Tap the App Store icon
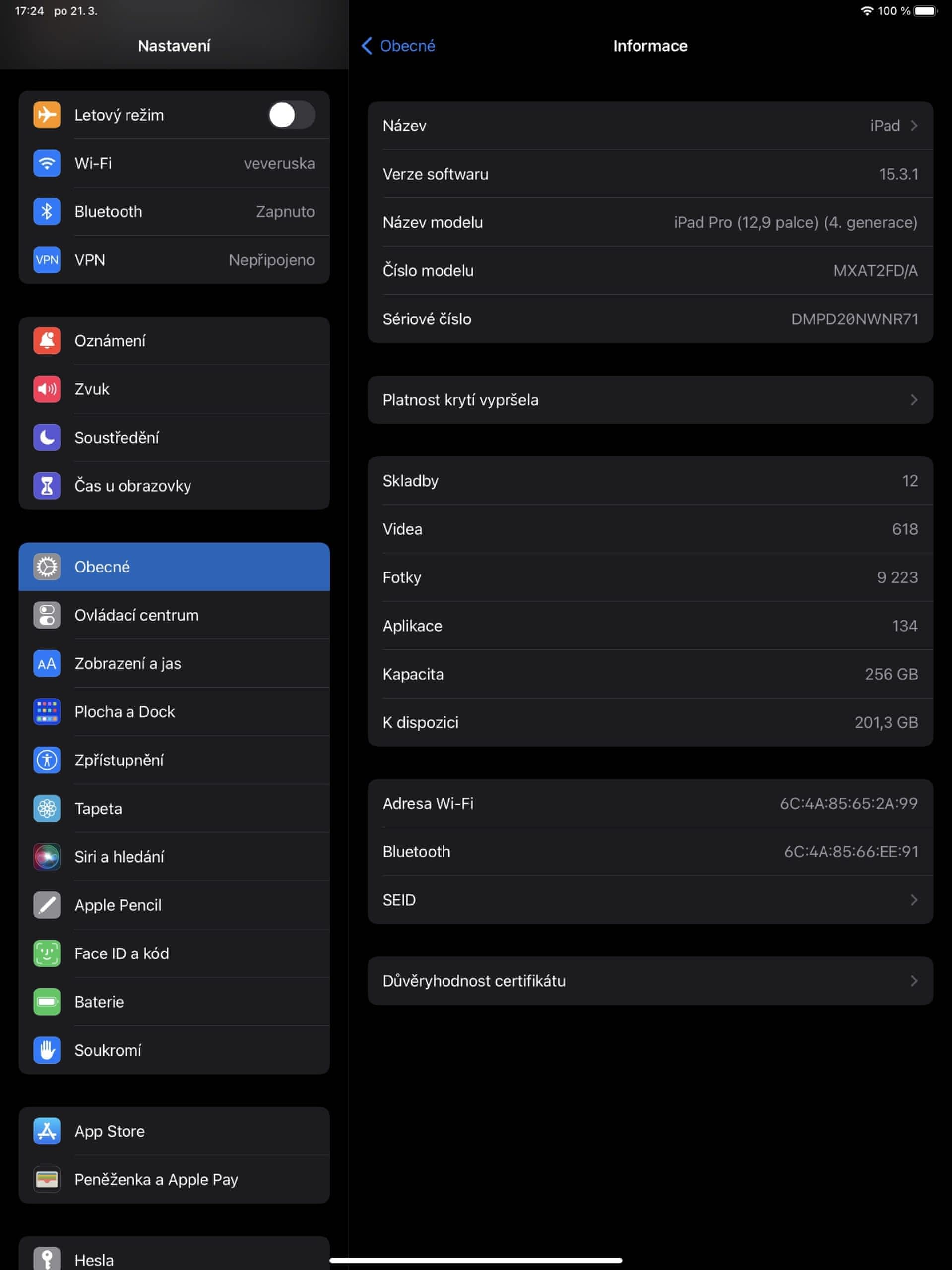This screenshot has height=1270, width=952. pyautogui.click(x=47, y=1131)
